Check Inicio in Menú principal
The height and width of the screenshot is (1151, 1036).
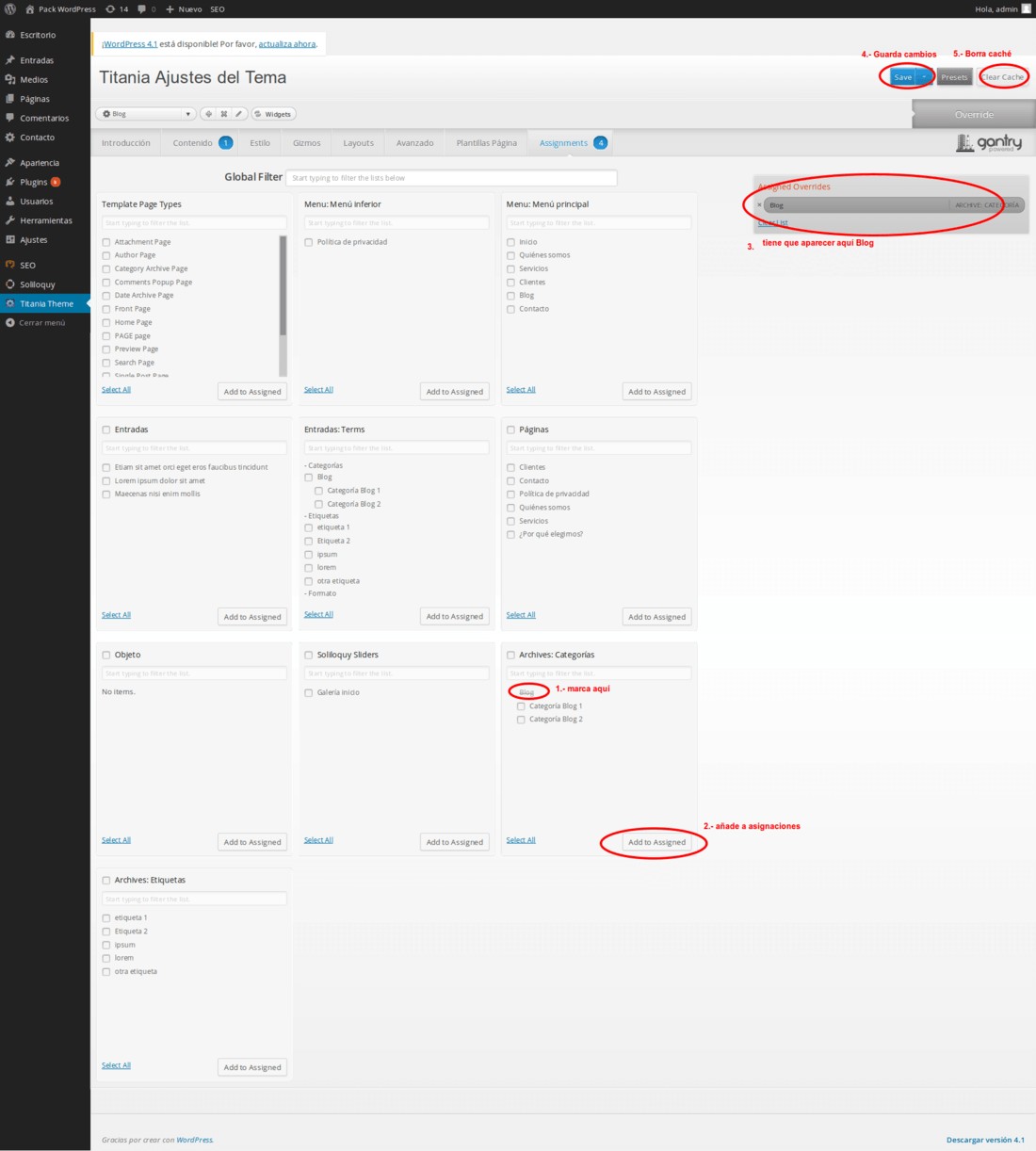[x=511, y=242]
